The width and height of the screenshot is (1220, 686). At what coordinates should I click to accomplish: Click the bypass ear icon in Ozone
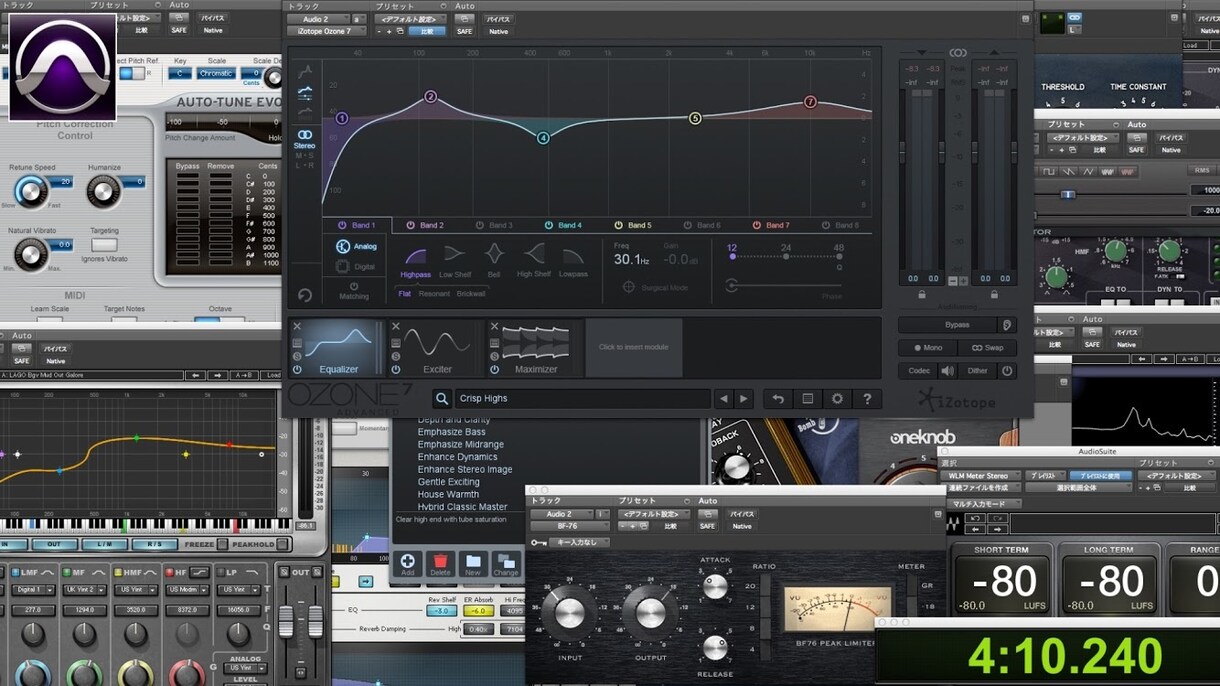click(x=1007, y=325)
